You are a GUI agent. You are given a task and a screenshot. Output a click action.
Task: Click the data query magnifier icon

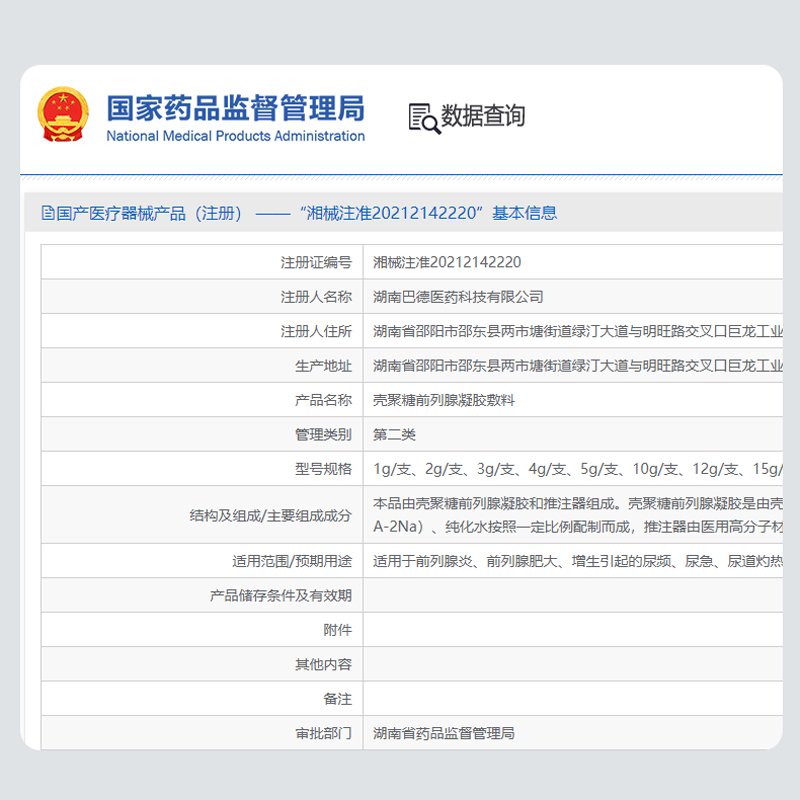(x=424, y=118)
